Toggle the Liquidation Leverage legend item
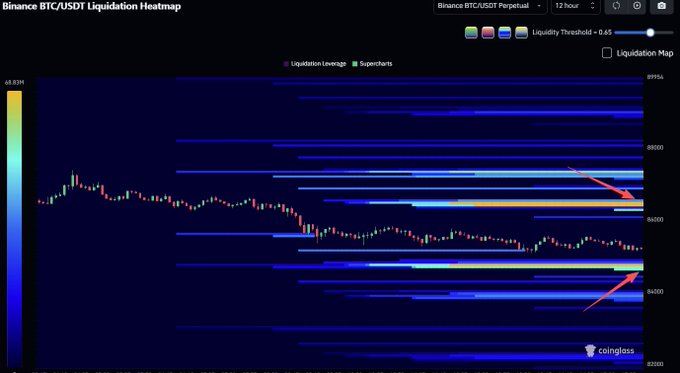This screenshot has height=373, width=680. [x=315, y=64]
